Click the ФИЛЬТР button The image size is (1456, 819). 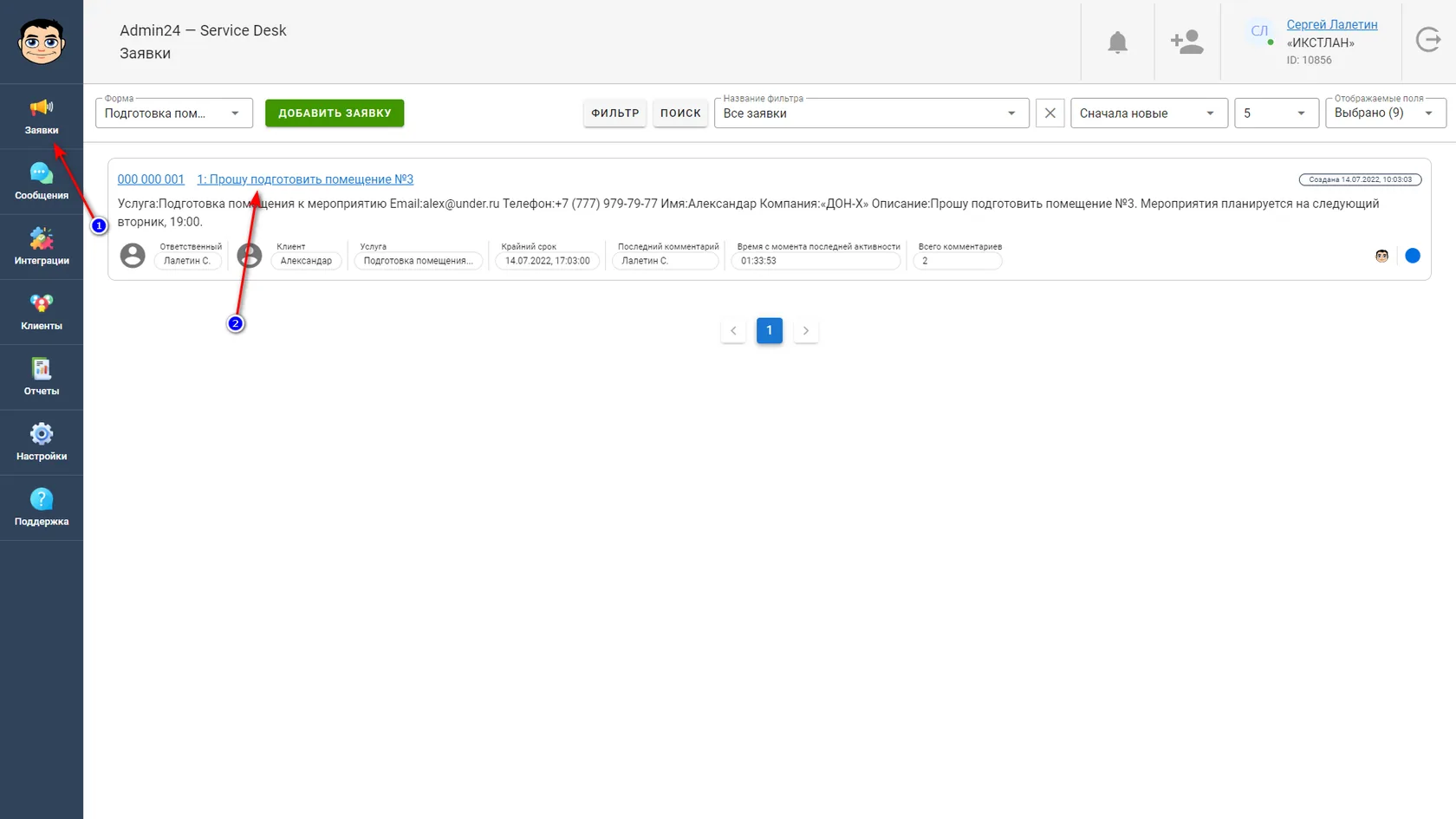click(x=615, y=114)
